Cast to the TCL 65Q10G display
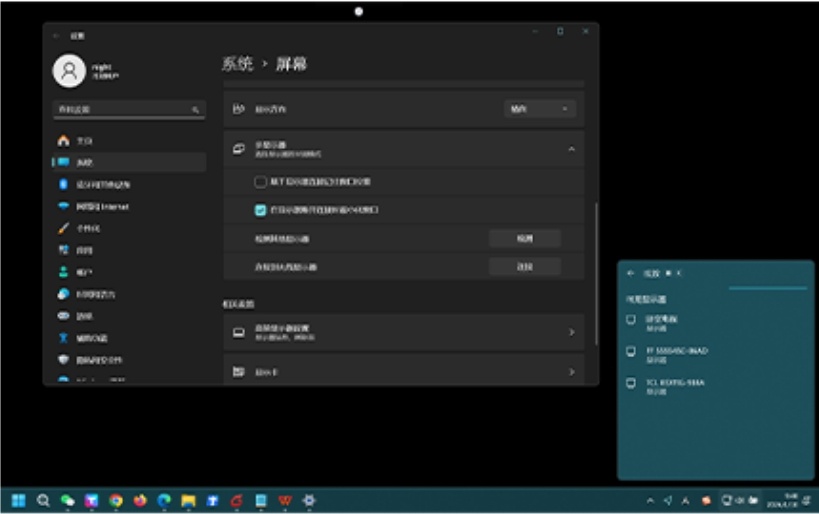819x514 pixels. tap(716, 387)
